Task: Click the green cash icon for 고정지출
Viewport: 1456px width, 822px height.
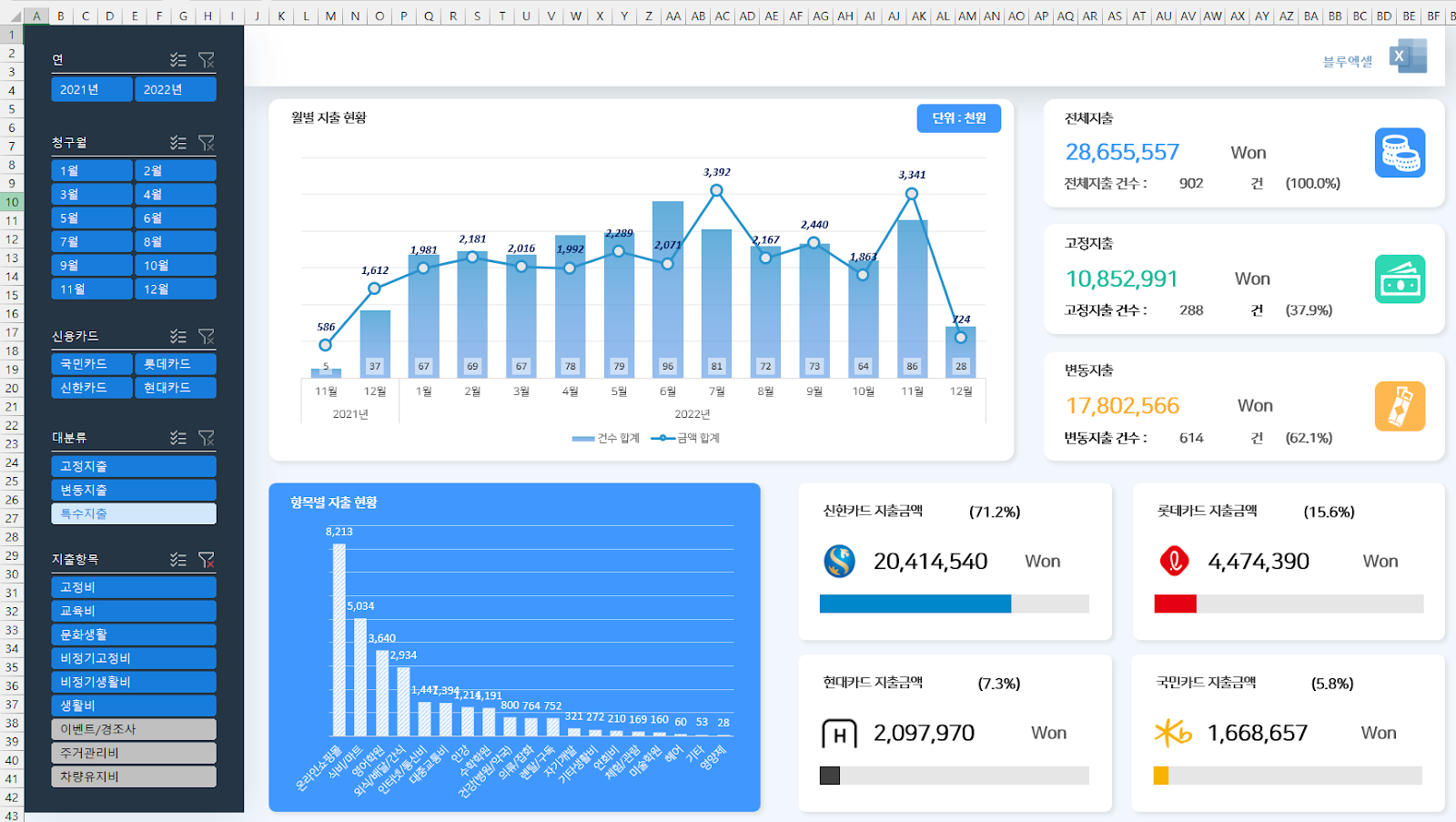Action: pyautogui.click(x=1400, y=279)
